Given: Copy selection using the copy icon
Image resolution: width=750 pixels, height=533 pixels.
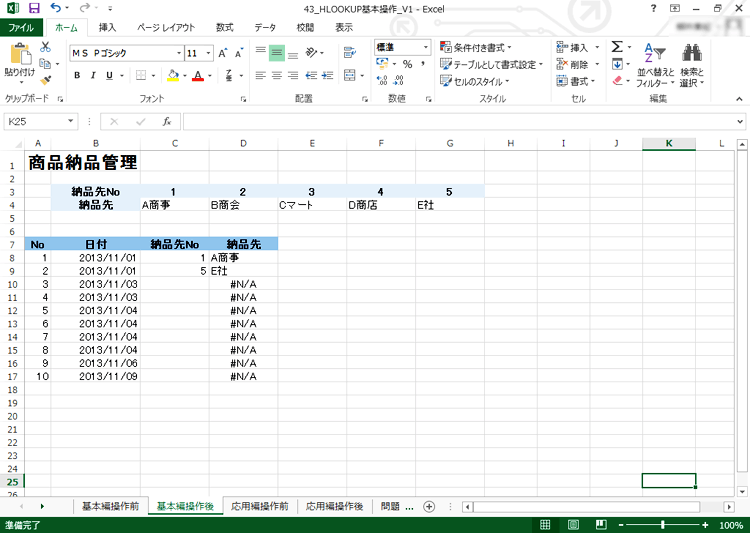Looking at the screenshot, I should coord(45,63).
